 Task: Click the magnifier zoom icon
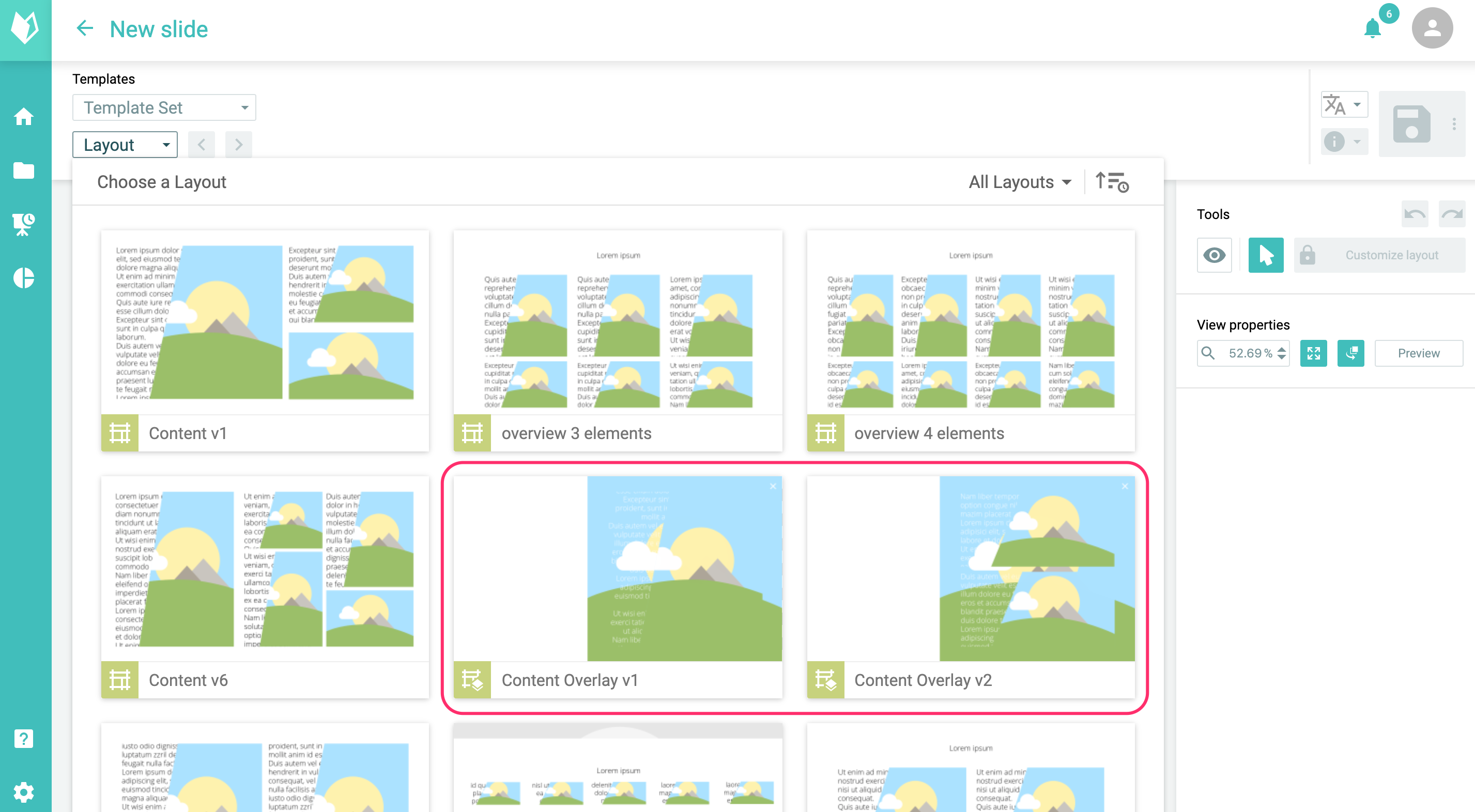1208,353
